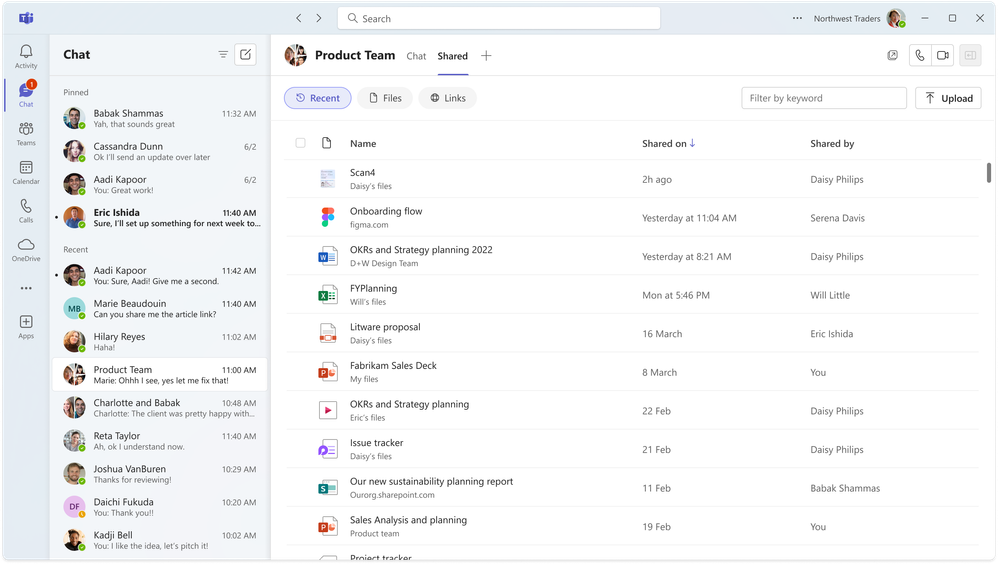Switch to the Chat tab of Product Team
This screenshot has height=564, width=998.
[416, 56]
